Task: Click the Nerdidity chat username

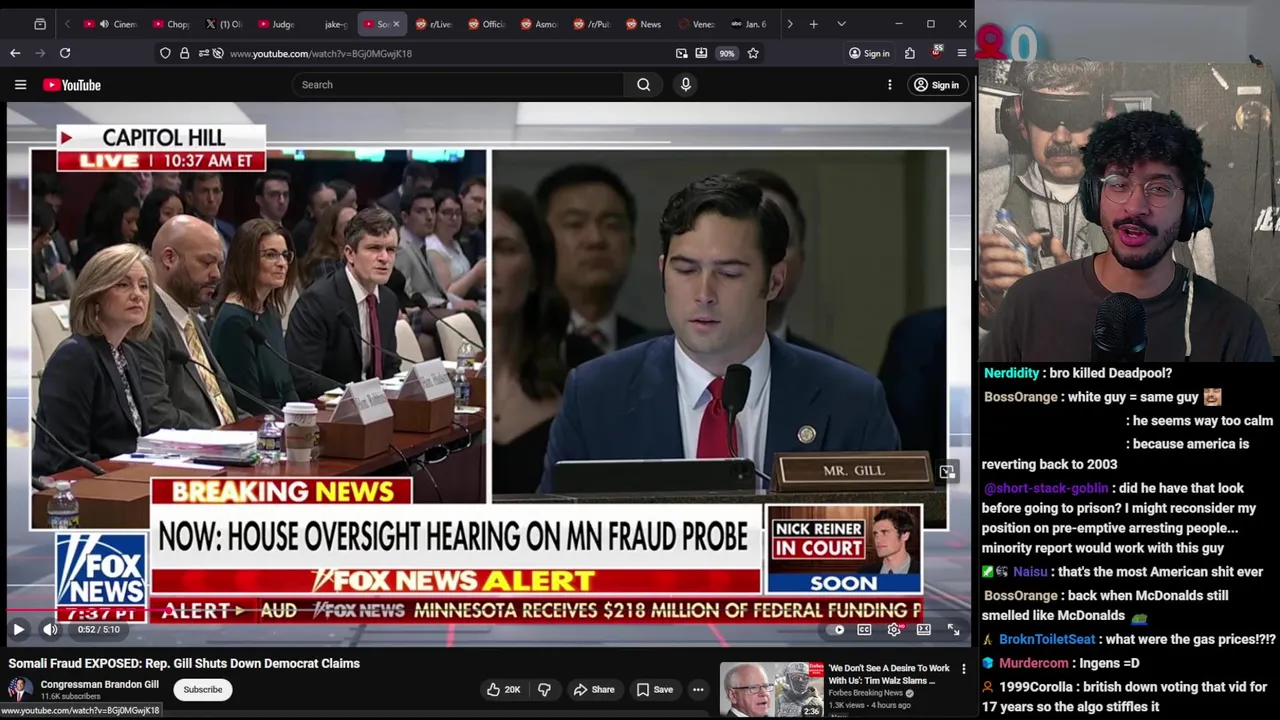Action: tap(1011, 373)
